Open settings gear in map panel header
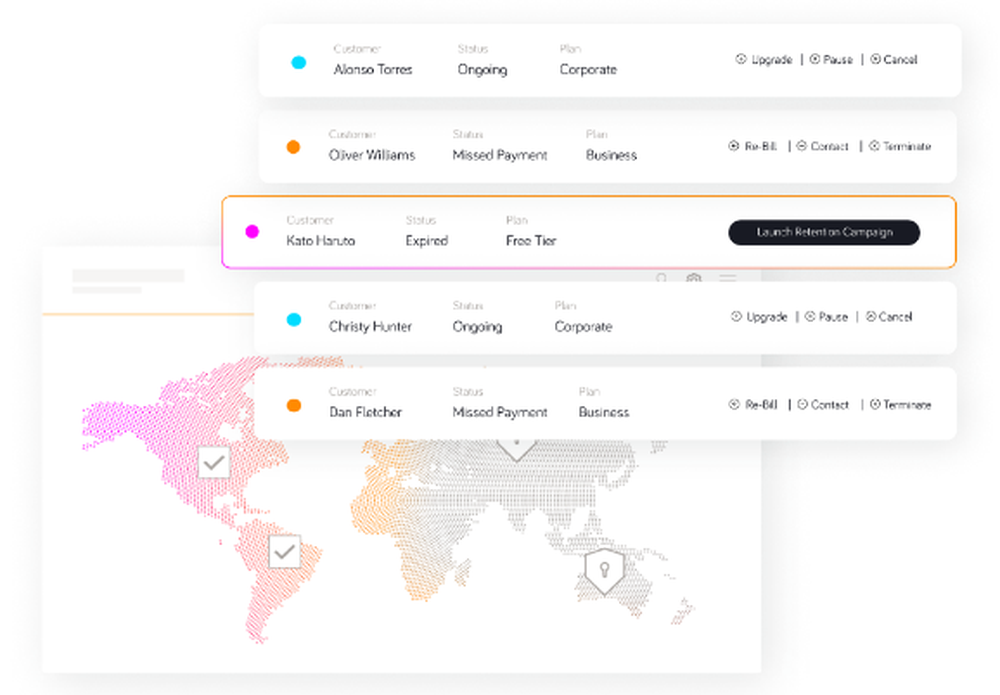The image size is (1000, 695). pyautogui.click(x=694, y=279)
